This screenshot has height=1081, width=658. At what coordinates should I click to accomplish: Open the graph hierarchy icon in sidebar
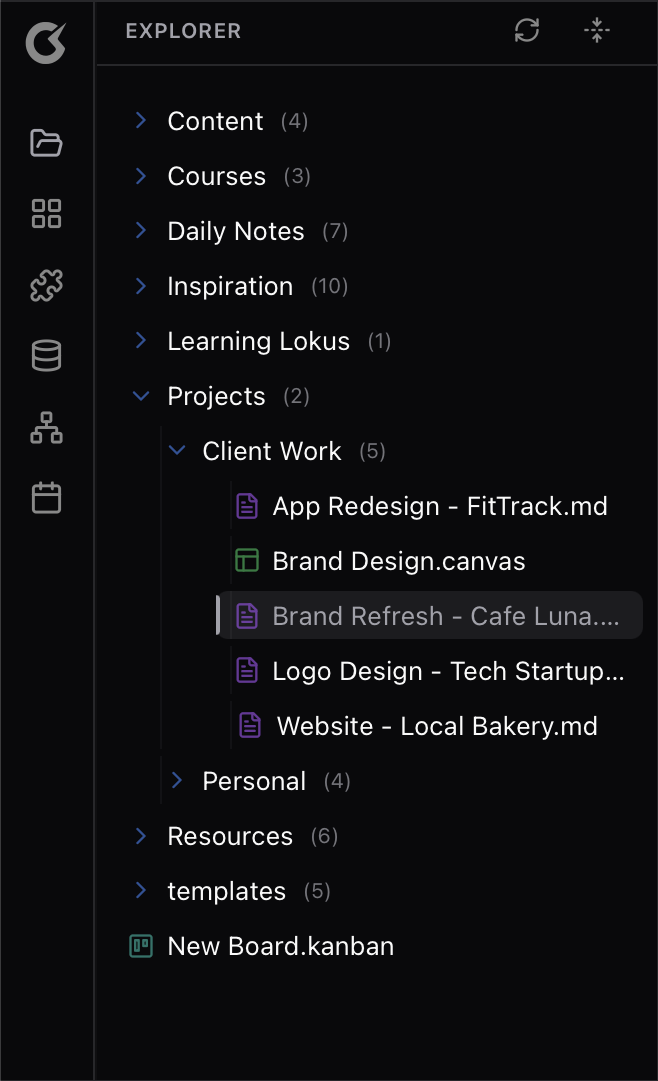pyautogui.click(x=47, y=427)
